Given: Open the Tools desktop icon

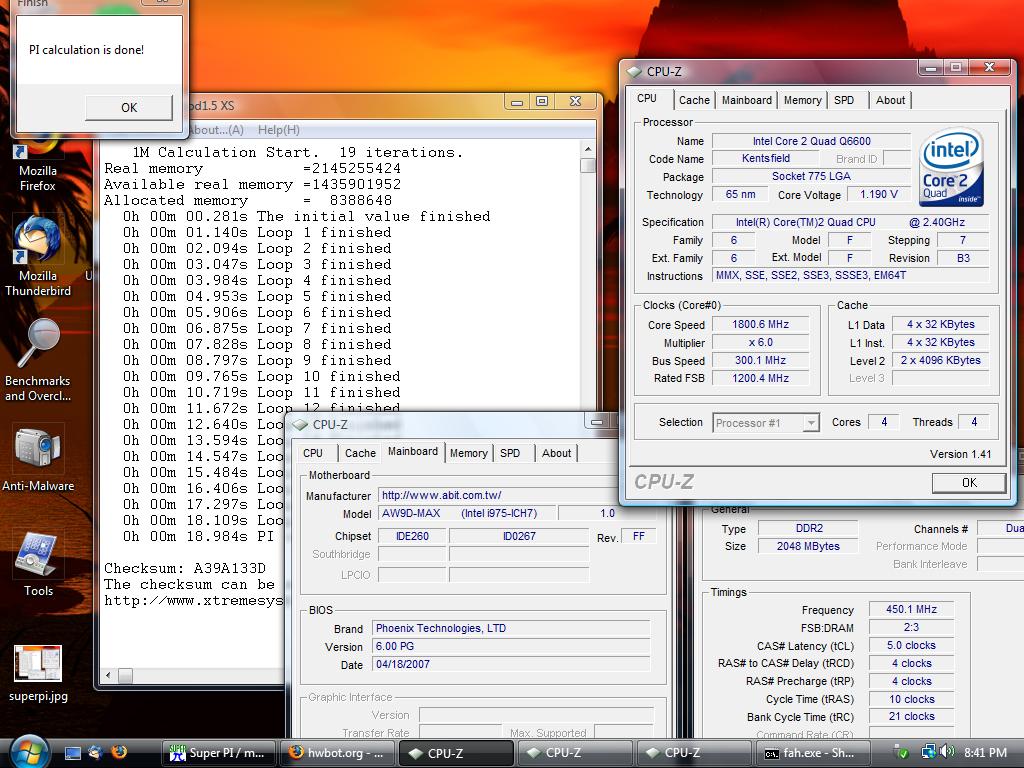Looking at the screenshot, I should (38, 564).
